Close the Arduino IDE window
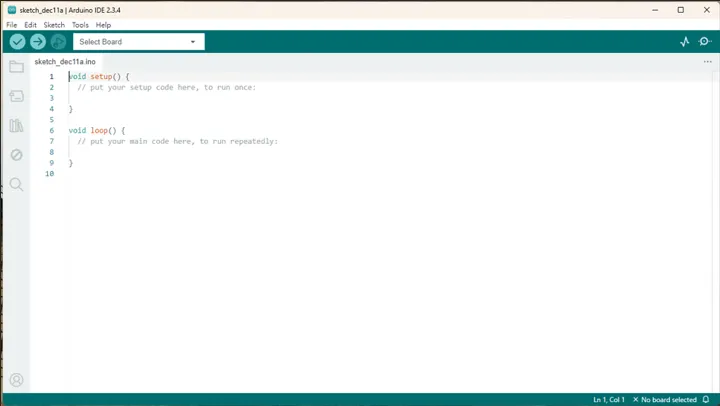Image resolution: width=720 pixels, height=406 pixels. pos(707,10)
